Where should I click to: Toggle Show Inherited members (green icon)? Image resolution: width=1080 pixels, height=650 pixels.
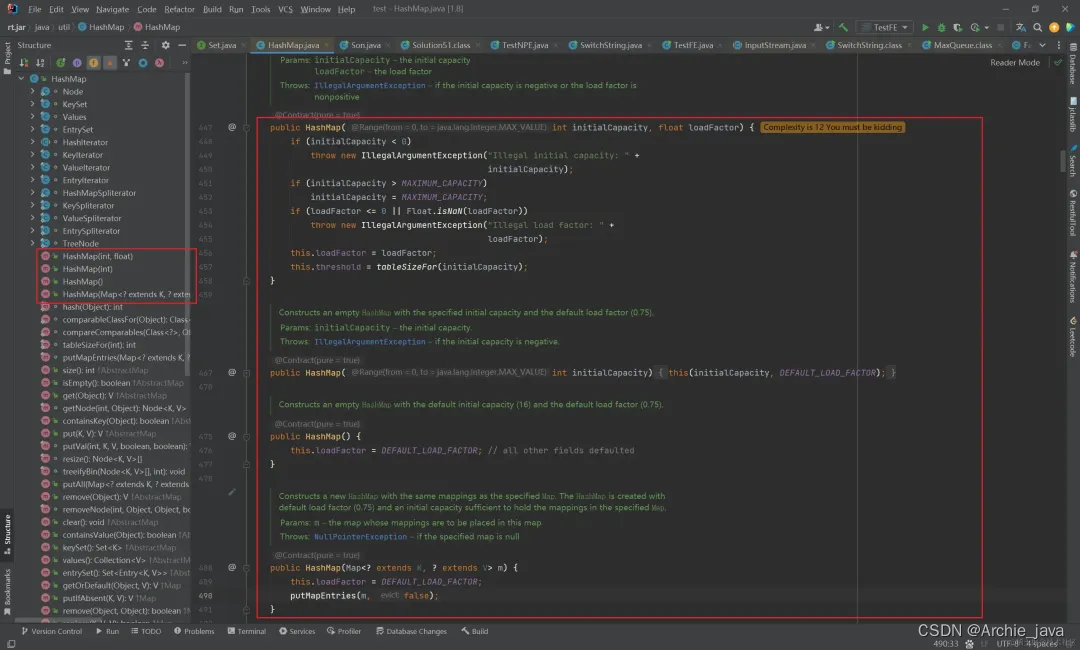point(61,63)
